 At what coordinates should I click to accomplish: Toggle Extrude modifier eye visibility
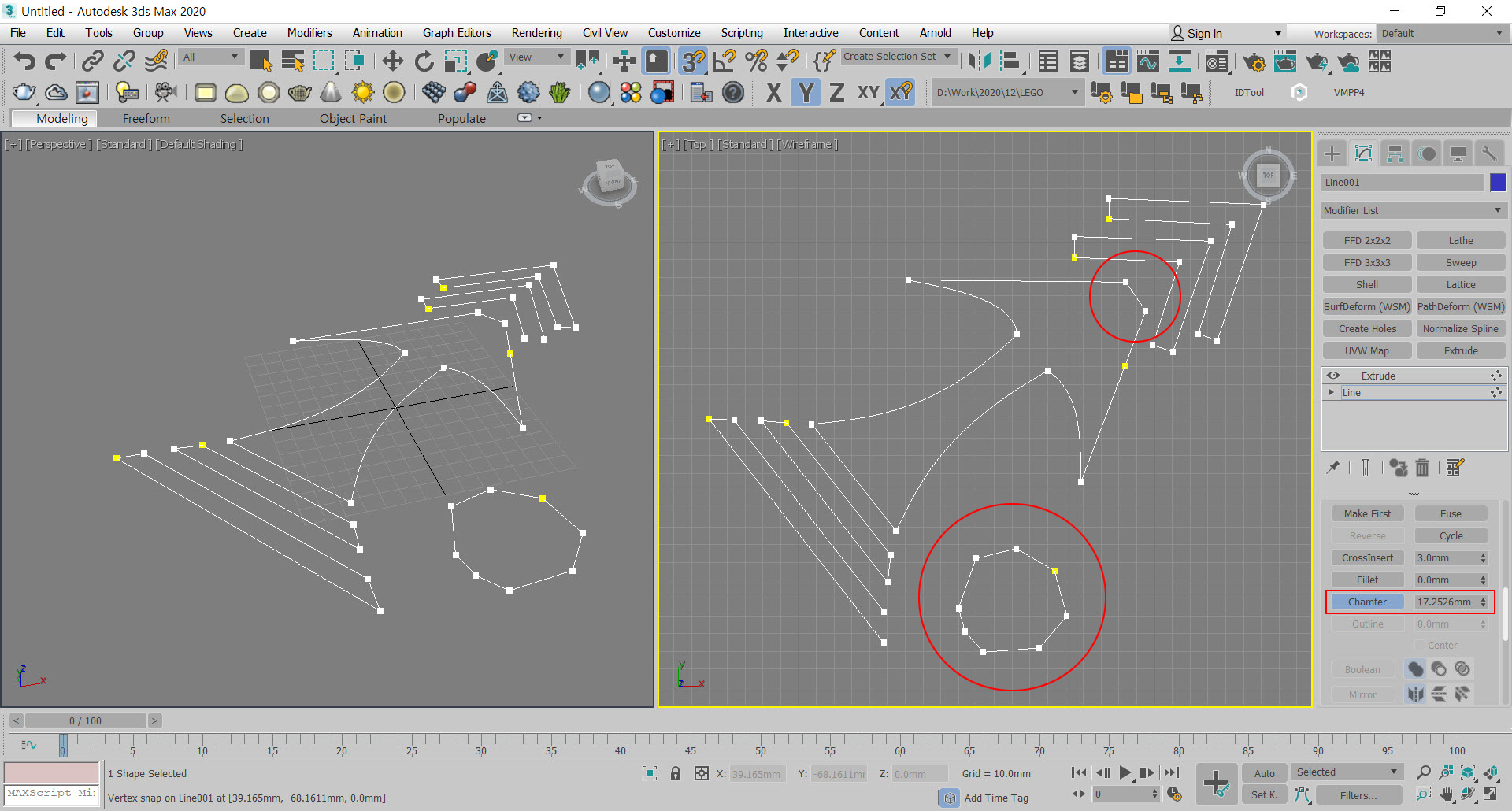tap(1332, 376)
